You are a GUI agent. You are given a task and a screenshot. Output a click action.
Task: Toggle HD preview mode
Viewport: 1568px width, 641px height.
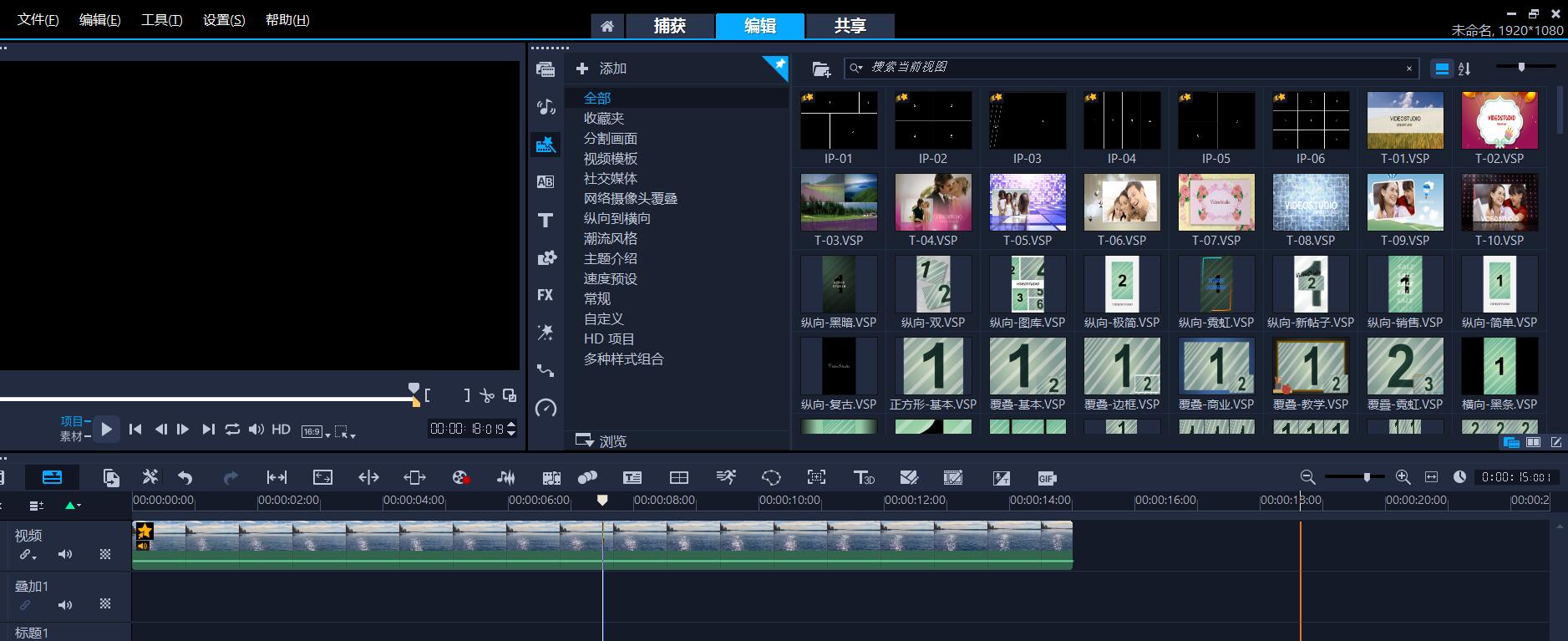click(282, 429)
